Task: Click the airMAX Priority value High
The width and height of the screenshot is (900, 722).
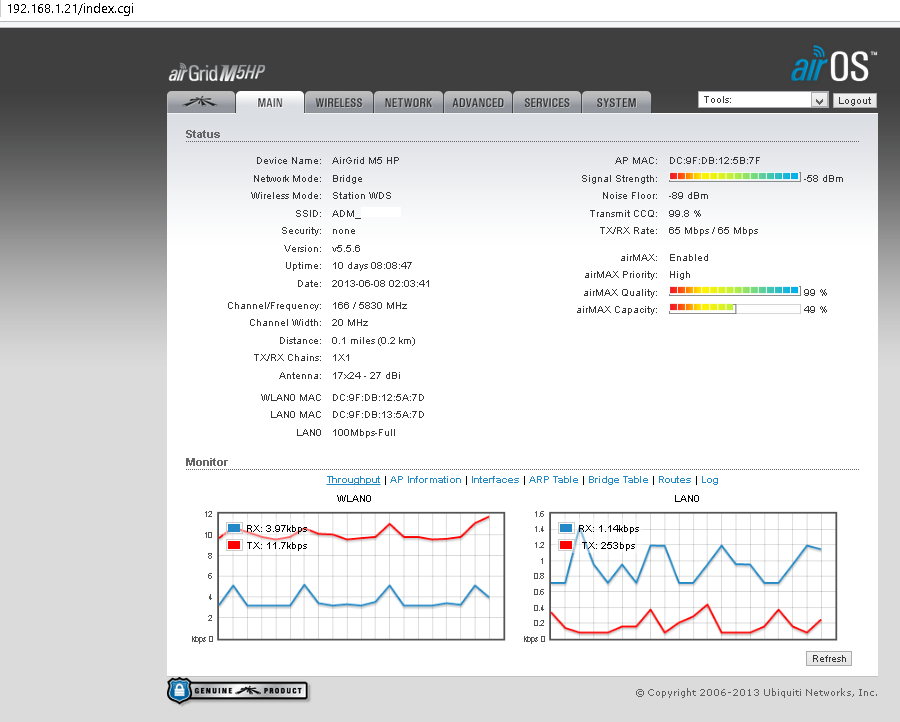Action: (680, 275)
